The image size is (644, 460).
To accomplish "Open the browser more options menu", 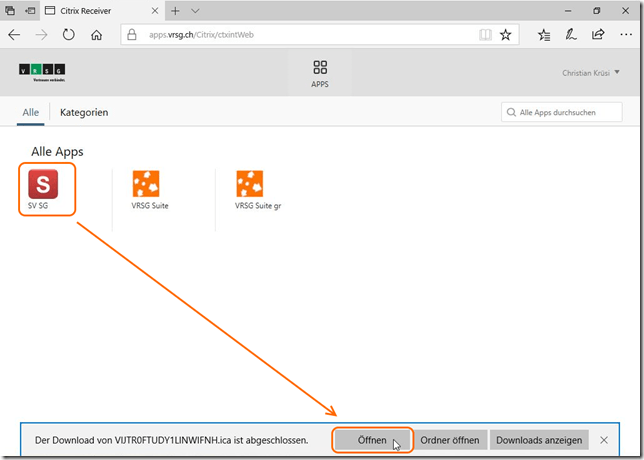I will [624, 34].
